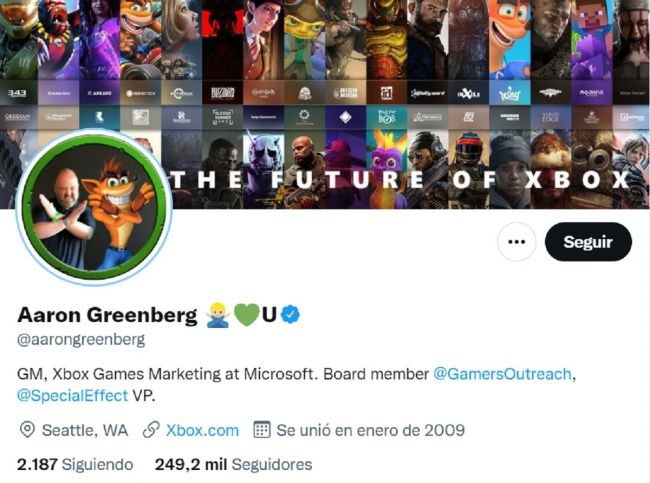This screenshot has width=650, height=483.
Task: Open the profile avatar picture
Action: (94, 205)
